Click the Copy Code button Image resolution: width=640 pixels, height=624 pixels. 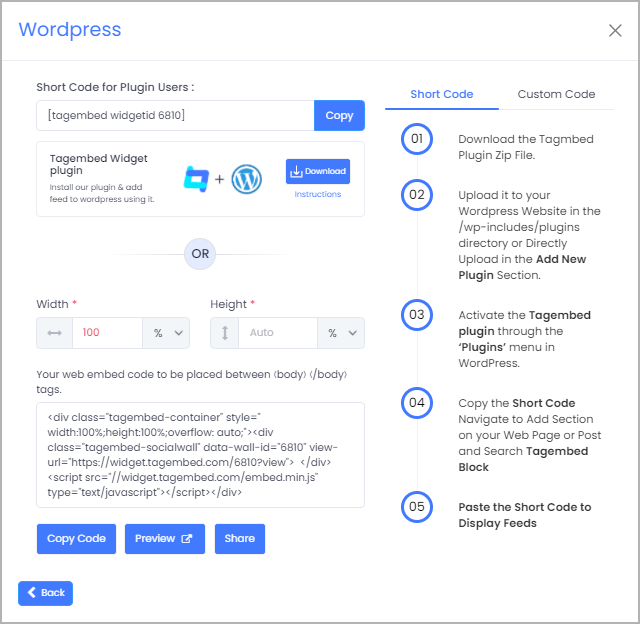coord(76,539)
